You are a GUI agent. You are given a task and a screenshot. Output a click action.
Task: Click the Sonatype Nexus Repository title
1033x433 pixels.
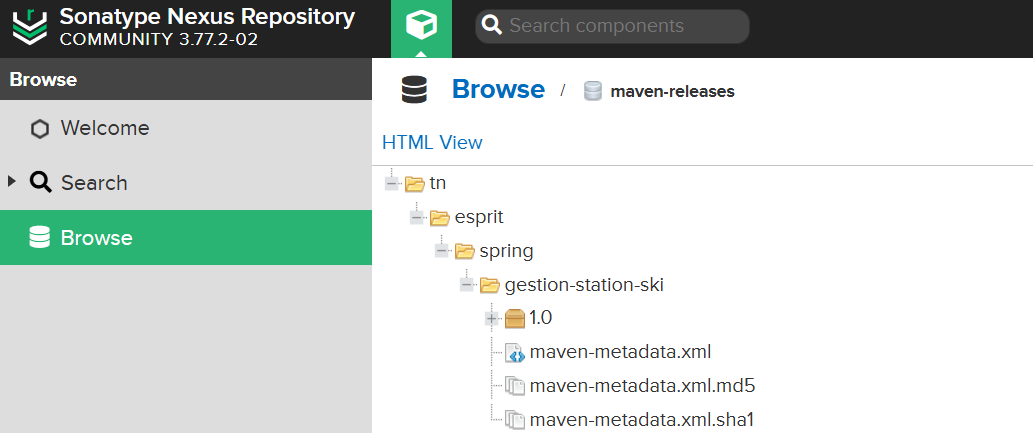click(207, 16)
